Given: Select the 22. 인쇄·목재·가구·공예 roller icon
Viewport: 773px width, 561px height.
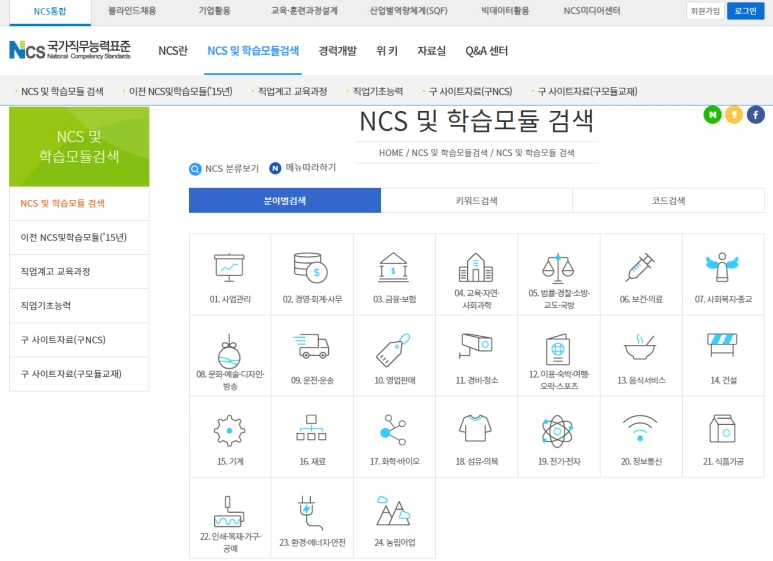Looking at the screenshot, I should pyautogui.click(x=229, y=512).
